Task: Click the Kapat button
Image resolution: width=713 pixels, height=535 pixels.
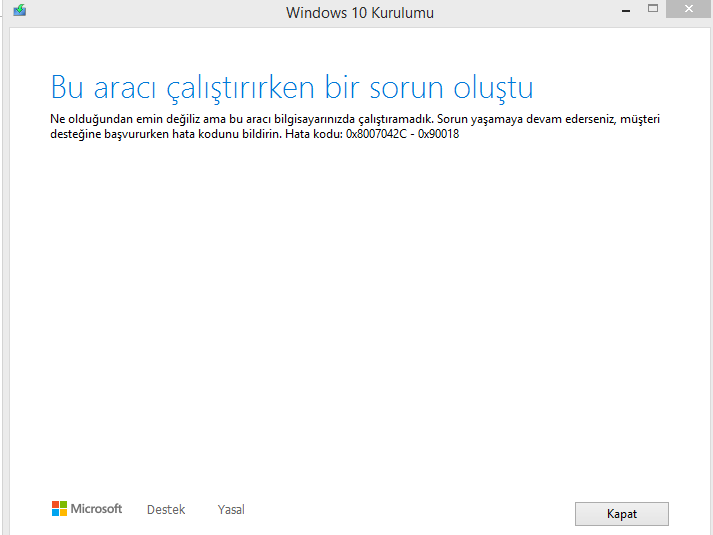Action: coord(622,514)
